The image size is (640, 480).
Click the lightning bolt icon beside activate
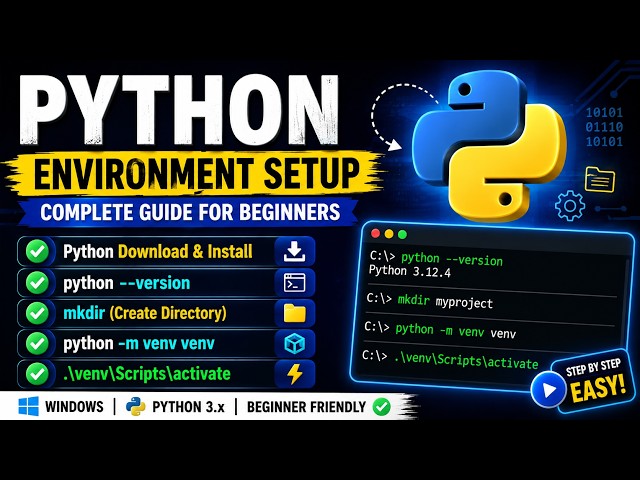294,374
